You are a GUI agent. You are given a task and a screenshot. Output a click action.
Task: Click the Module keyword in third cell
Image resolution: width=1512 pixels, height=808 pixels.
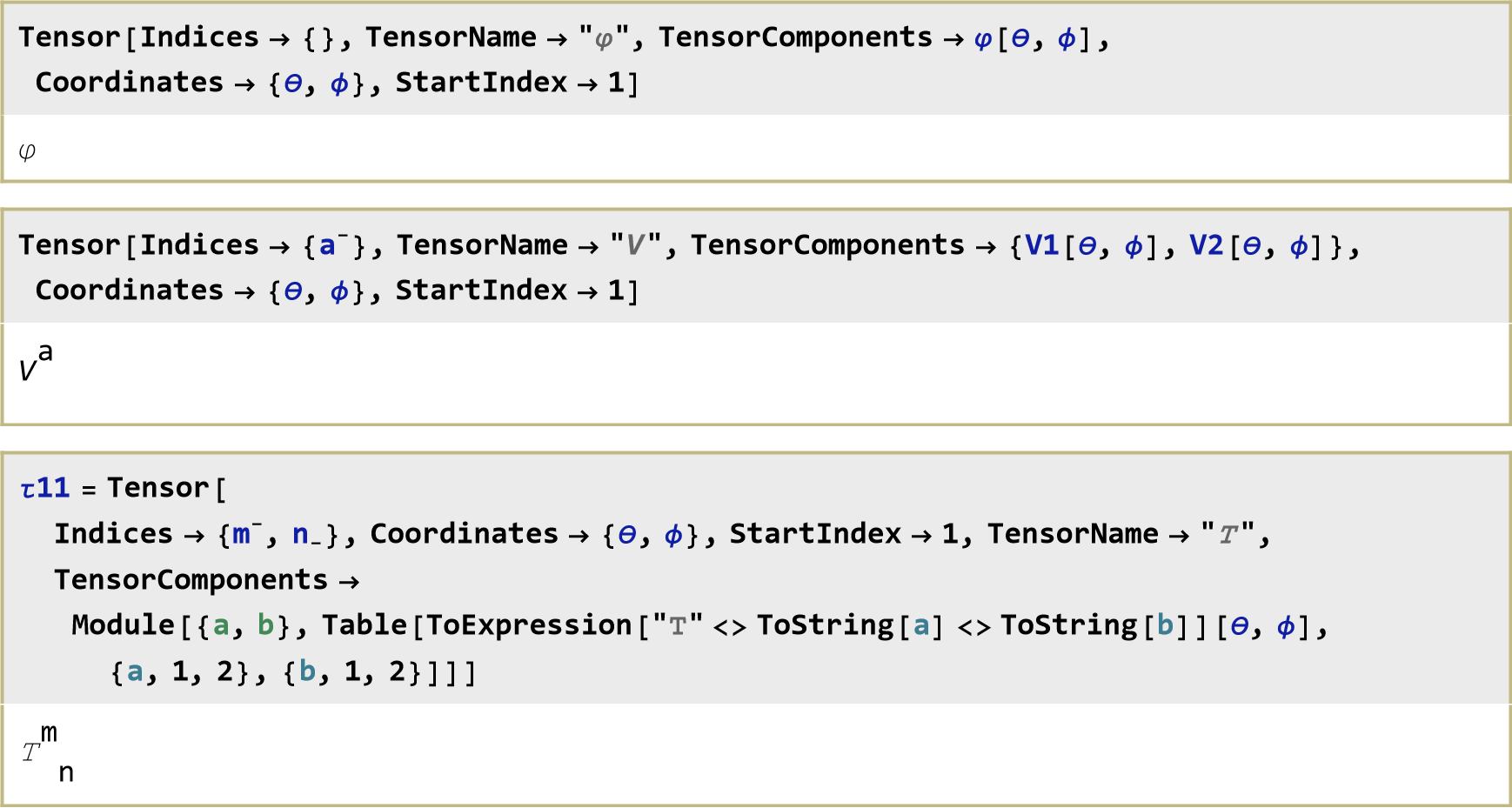tap(124, 625)
